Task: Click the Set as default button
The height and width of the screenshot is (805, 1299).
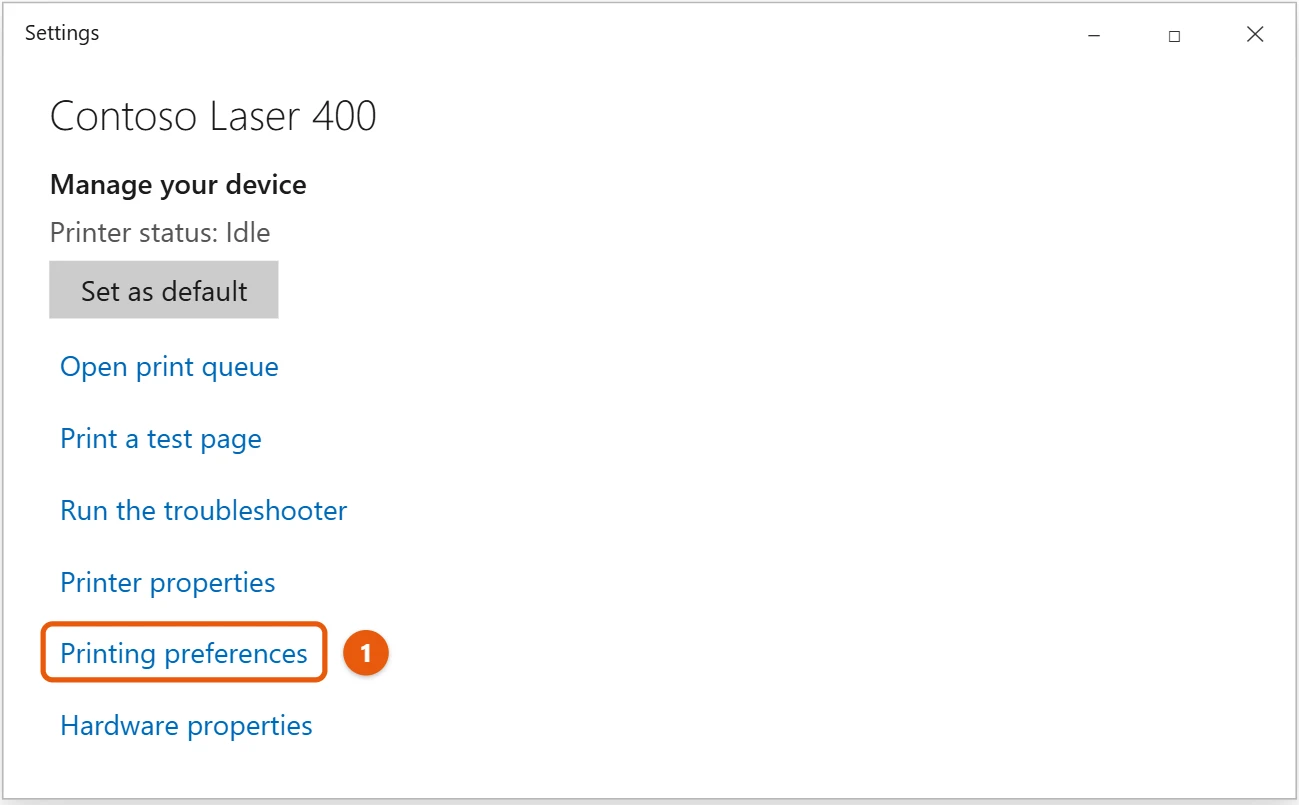Action: point(164,291)
